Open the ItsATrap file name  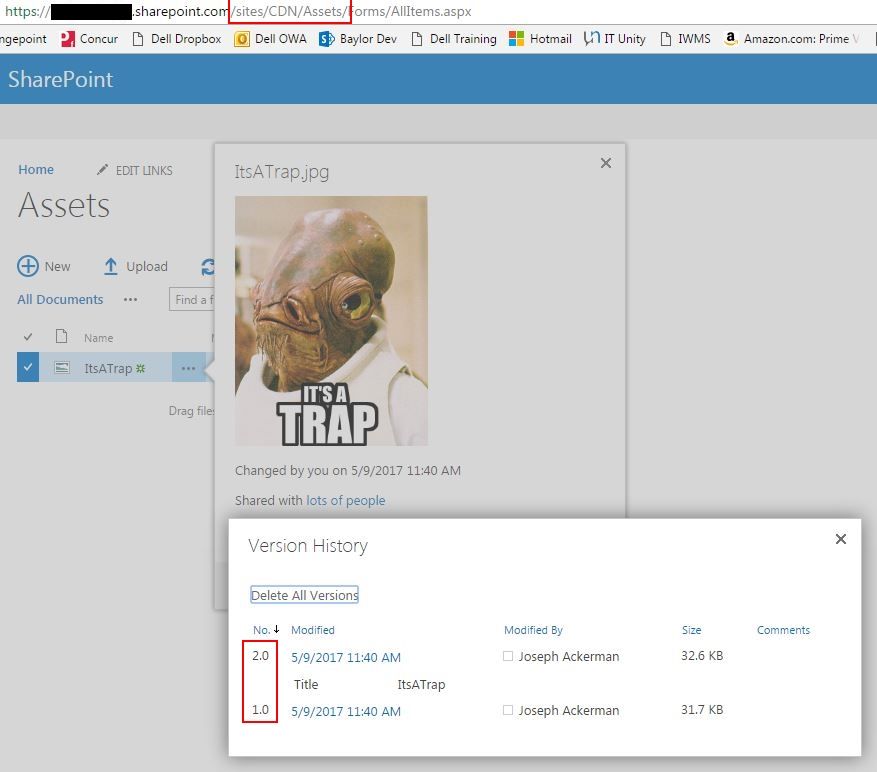(108, 368)
